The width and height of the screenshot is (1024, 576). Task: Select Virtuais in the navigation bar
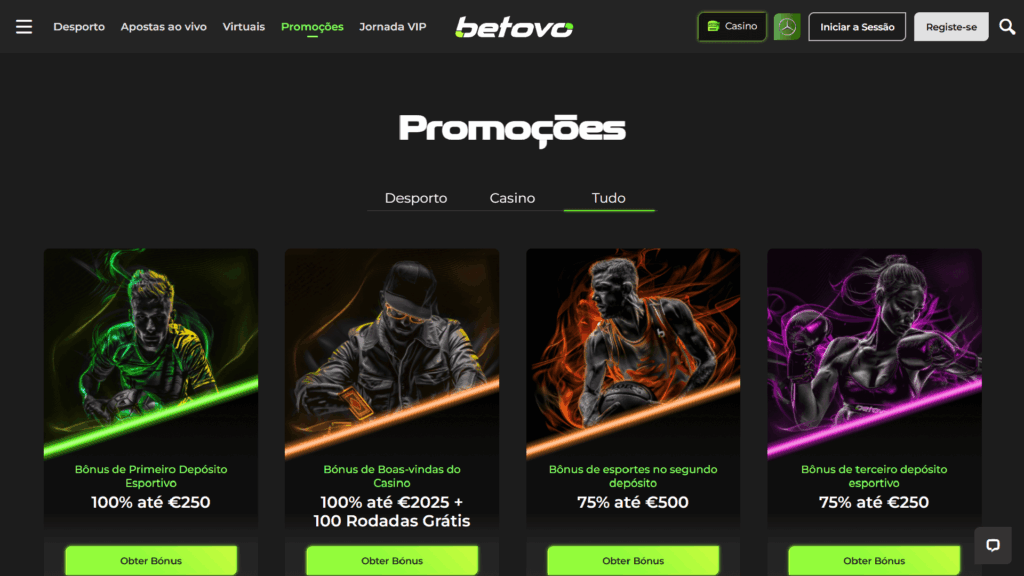pyautogui.click(x=244, y=27)
